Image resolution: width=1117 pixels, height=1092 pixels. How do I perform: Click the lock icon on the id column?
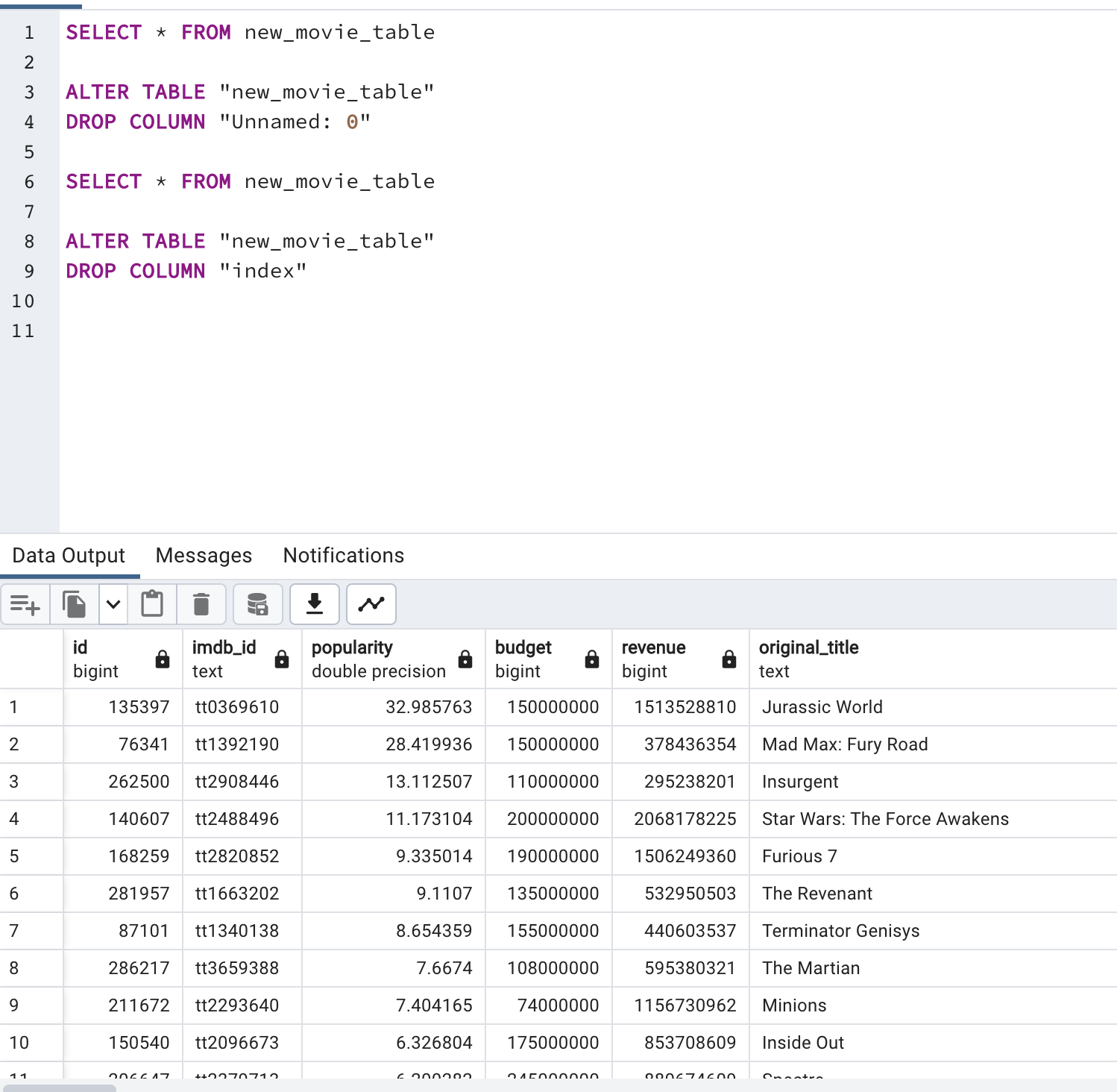[163, 659]
